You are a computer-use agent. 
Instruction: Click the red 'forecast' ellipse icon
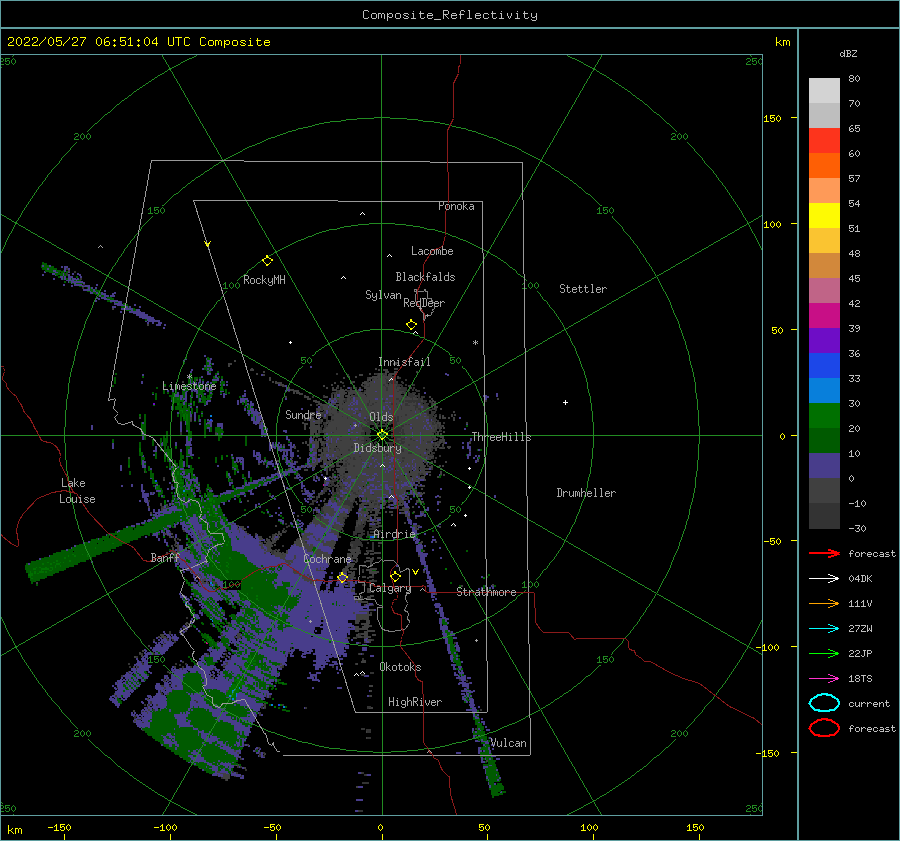(x=824, y=728)
